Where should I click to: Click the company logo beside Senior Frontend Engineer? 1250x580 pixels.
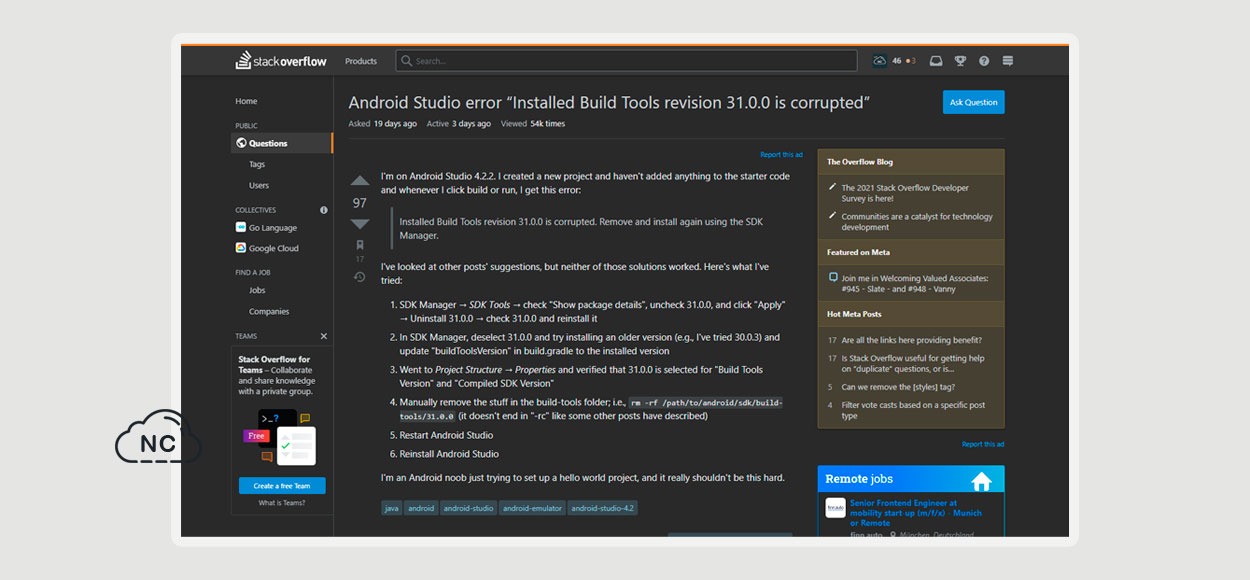(835, 508)
